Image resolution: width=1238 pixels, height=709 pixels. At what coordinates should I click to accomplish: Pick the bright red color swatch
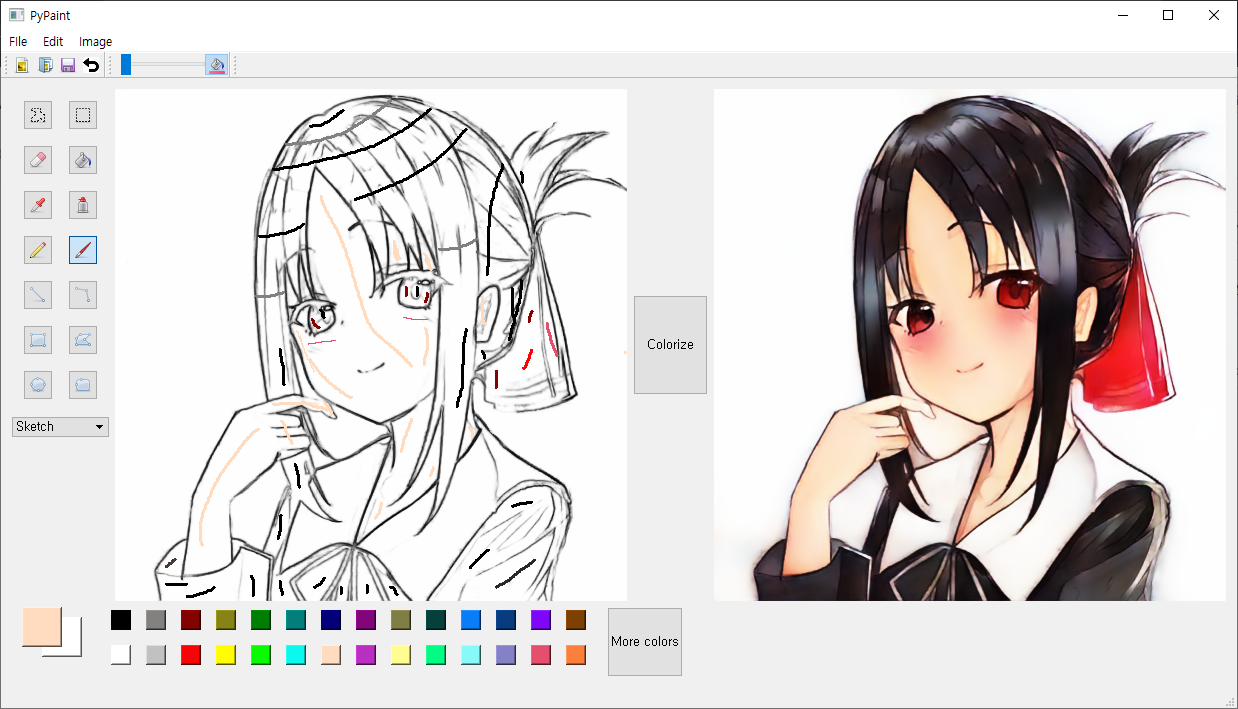click(x=191, y=655)
